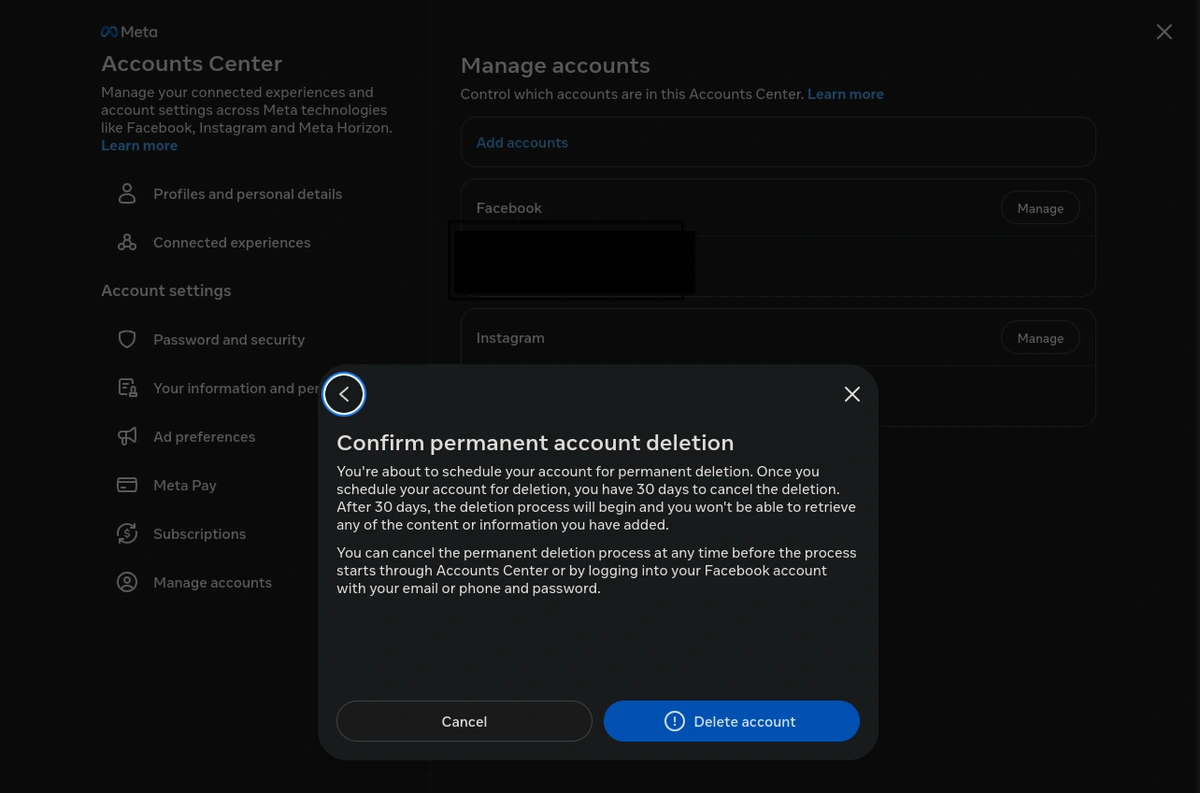Screen dimensions: 1200x793
Task: Close the deletion confirmation dialog with X
Action: coord(852,394)
